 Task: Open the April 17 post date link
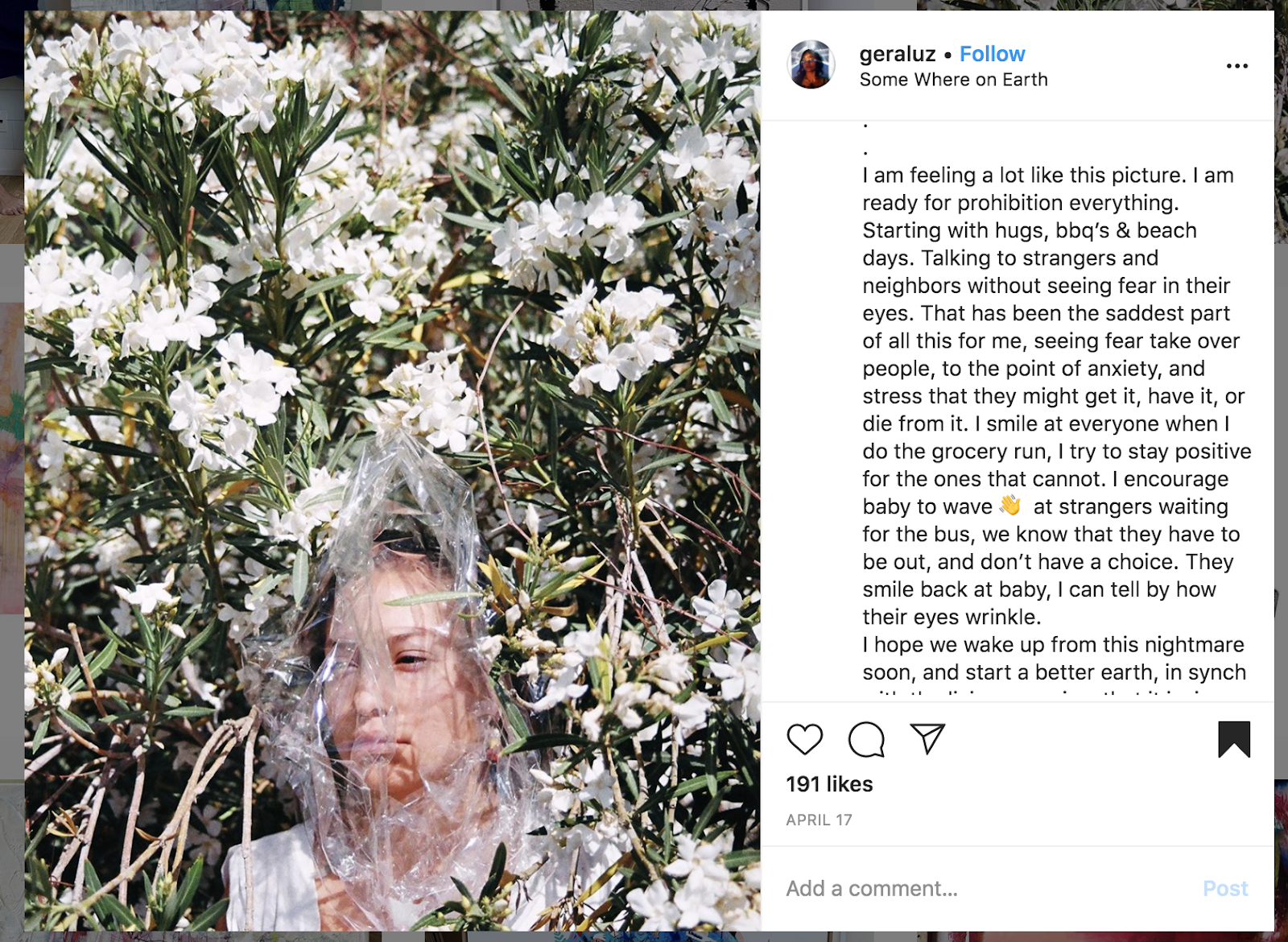click(x=819, y=820)
